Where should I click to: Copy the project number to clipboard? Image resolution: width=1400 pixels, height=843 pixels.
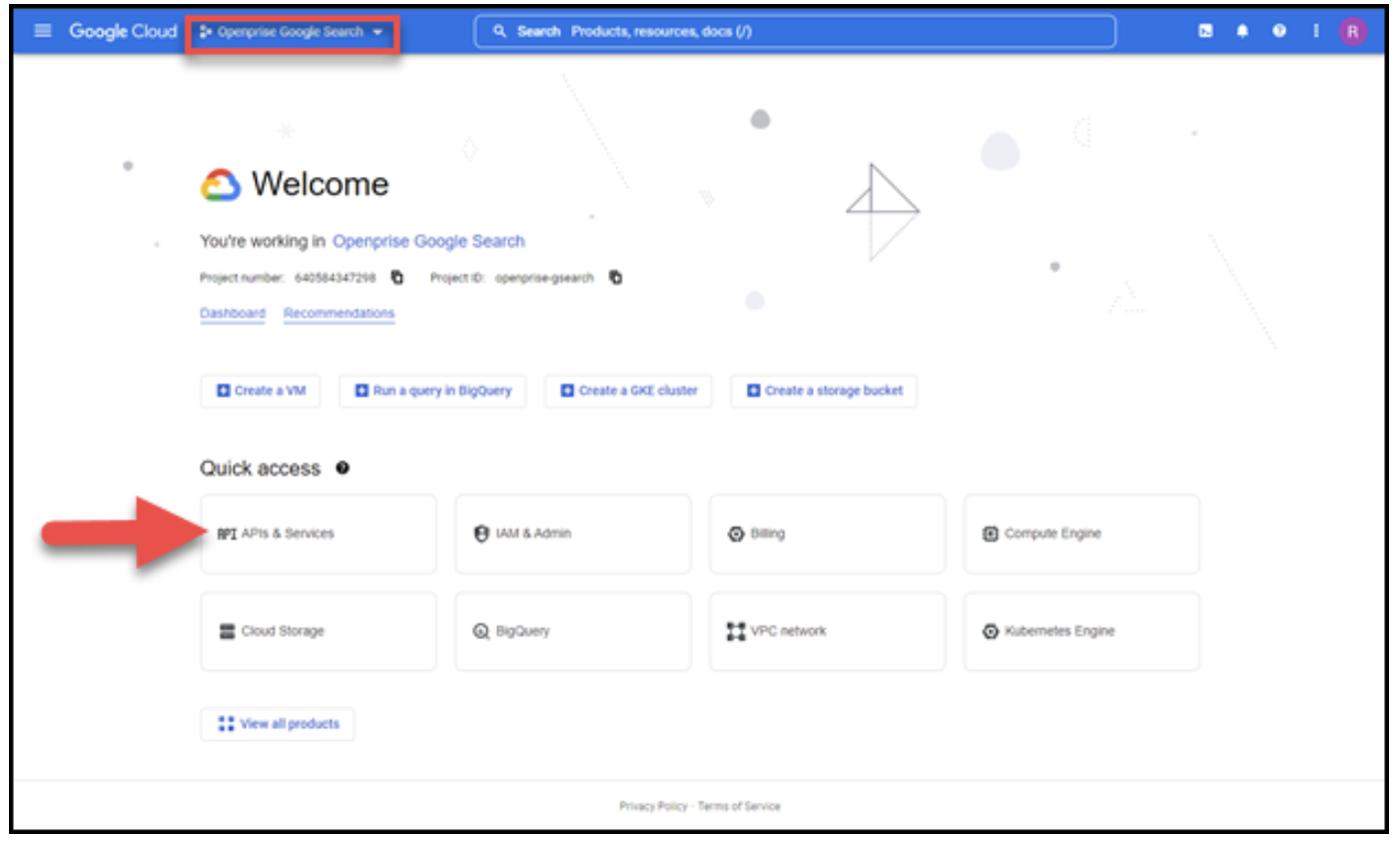(x=397, y=278)
